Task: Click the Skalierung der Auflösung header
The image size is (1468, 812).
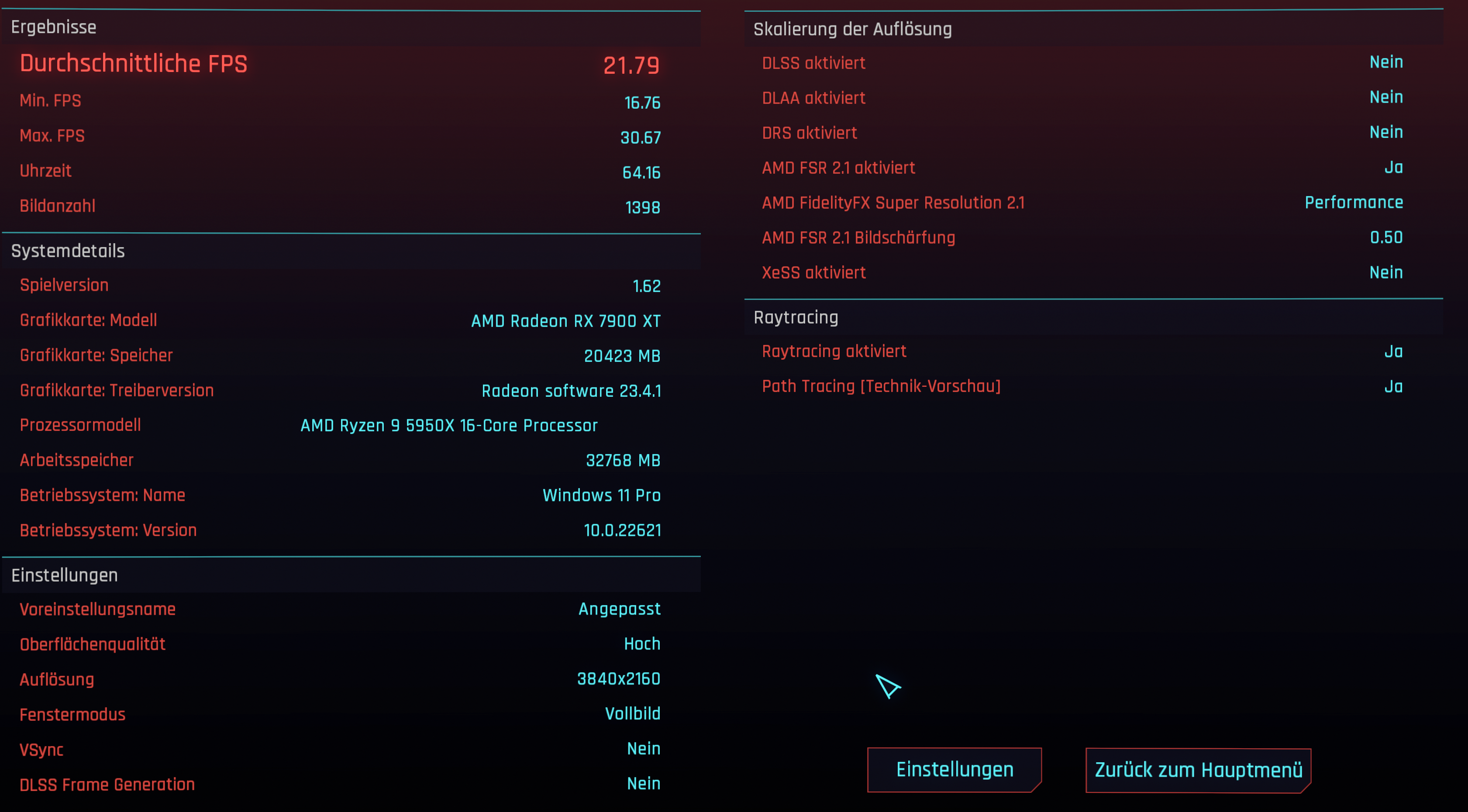Action: point(852,29)
